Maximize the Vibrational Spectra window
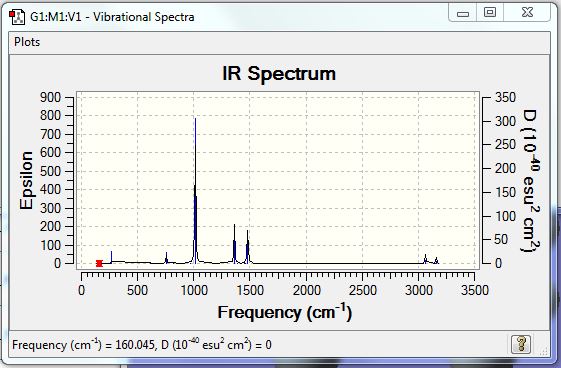Image resolution: width=561 pixels, height=368 pixels. click(490, 13)
